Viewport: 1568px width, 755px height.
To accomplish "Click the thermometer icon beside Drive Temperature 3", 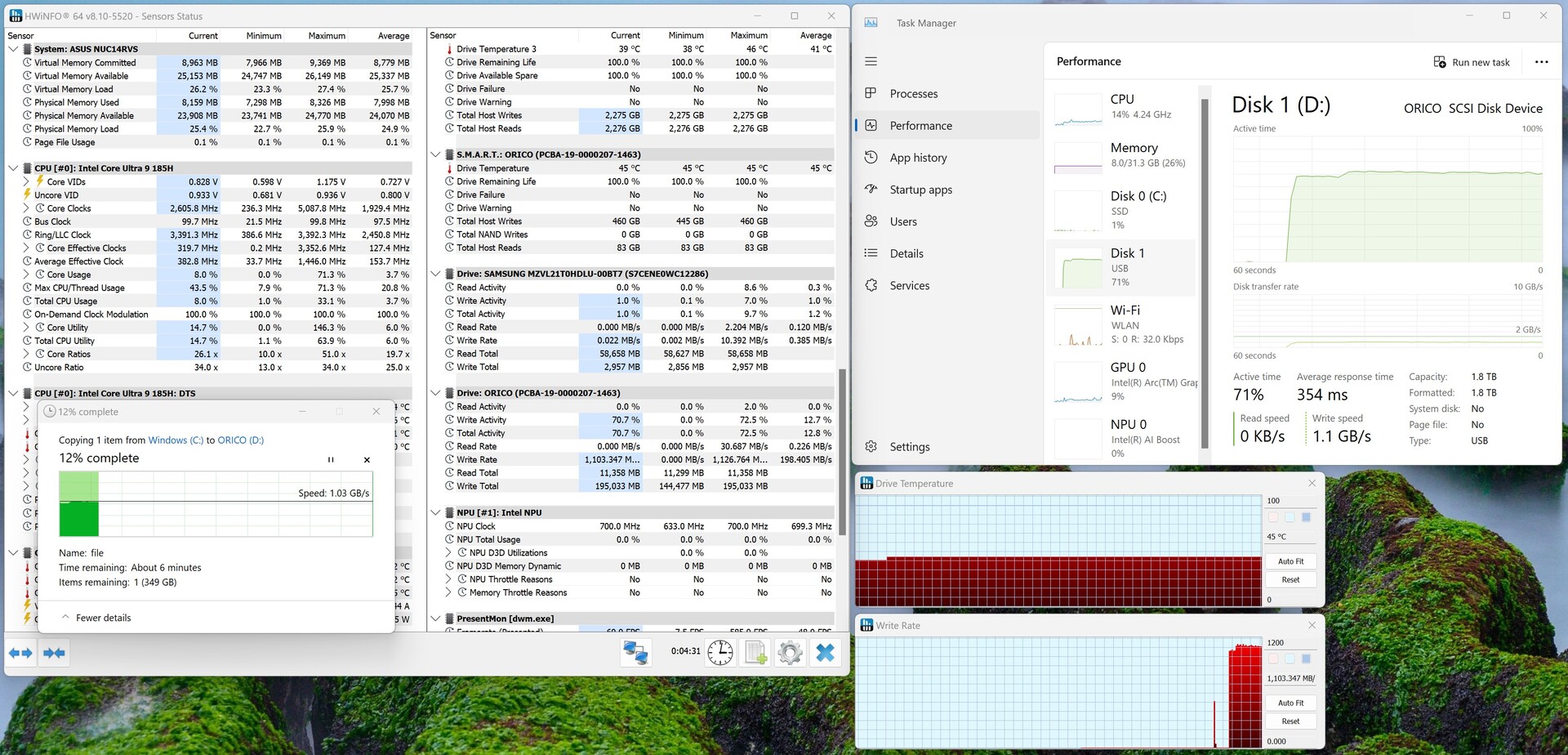I will tap(449, 49).
